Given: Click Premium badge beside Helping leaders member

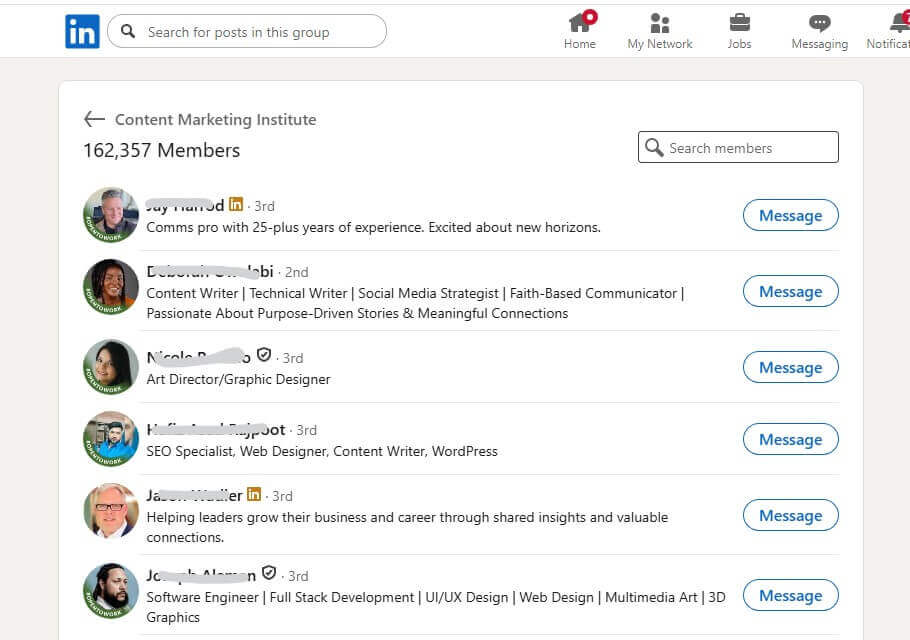Looking at the screenshot, I should coord(254,494).
